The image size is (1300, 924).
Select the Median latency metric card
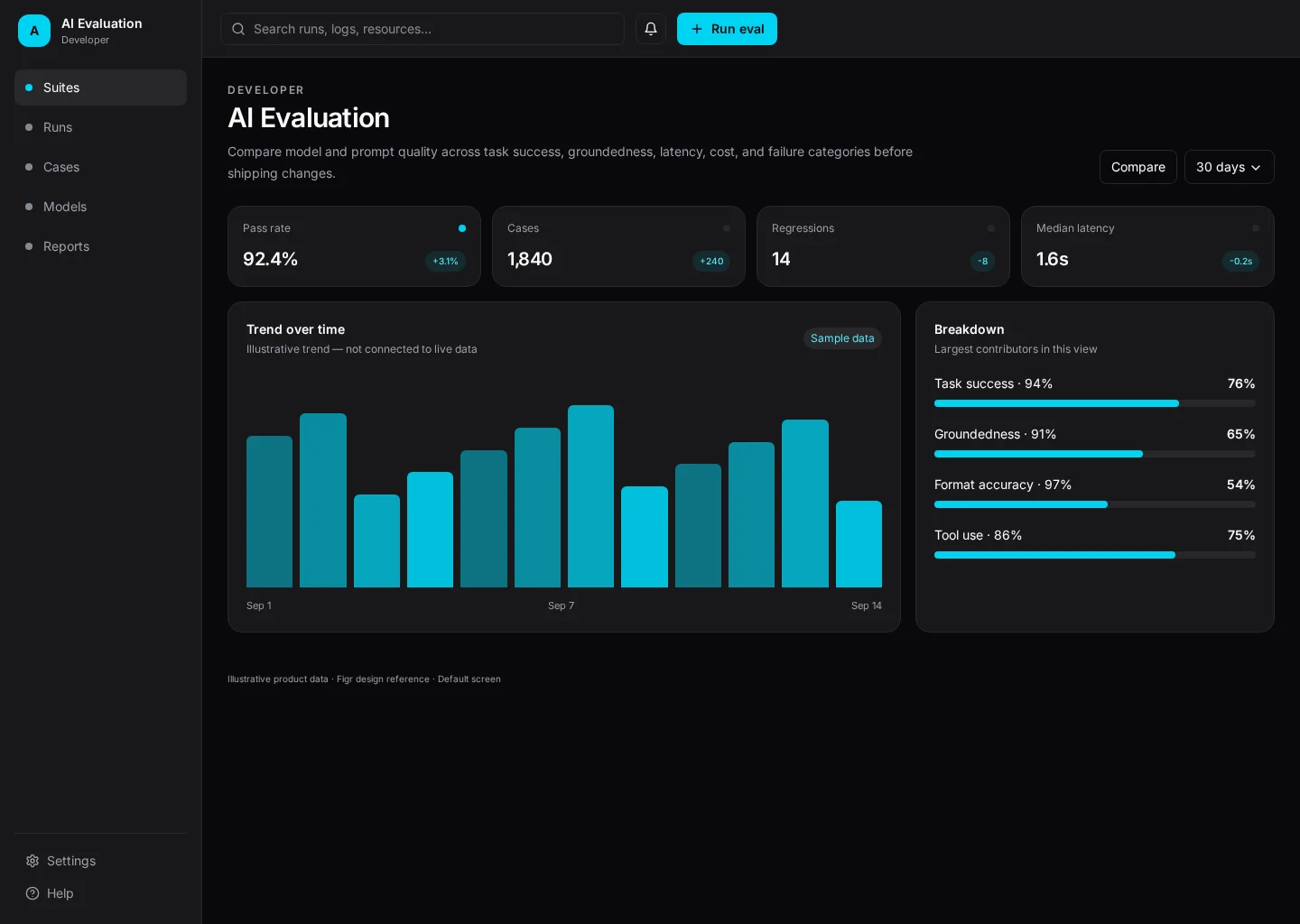[1147, 246]
